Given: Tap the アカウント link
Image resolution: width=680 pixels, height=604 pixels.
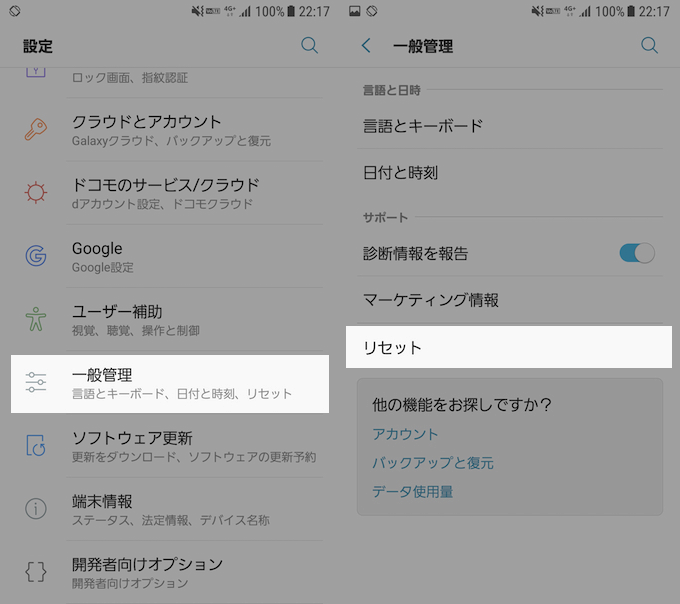Looking at the screenshot, I should click(x=405, y=434).
